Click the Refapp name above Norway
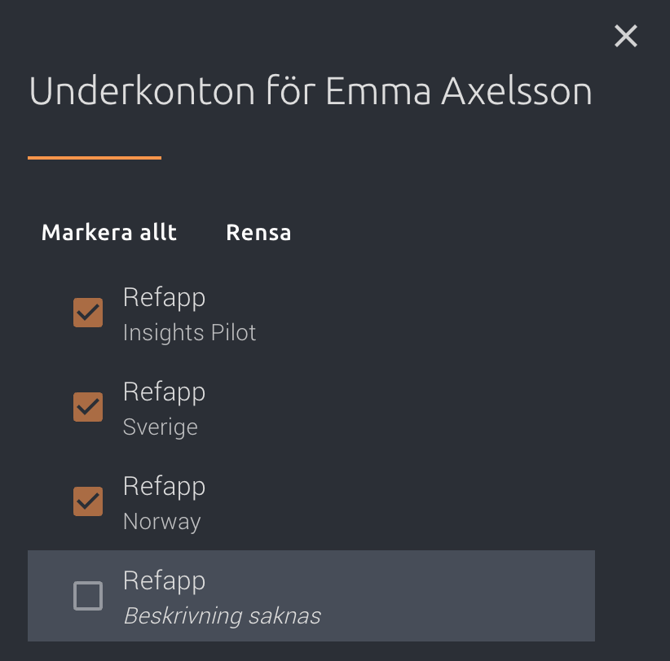 [164, 486]
